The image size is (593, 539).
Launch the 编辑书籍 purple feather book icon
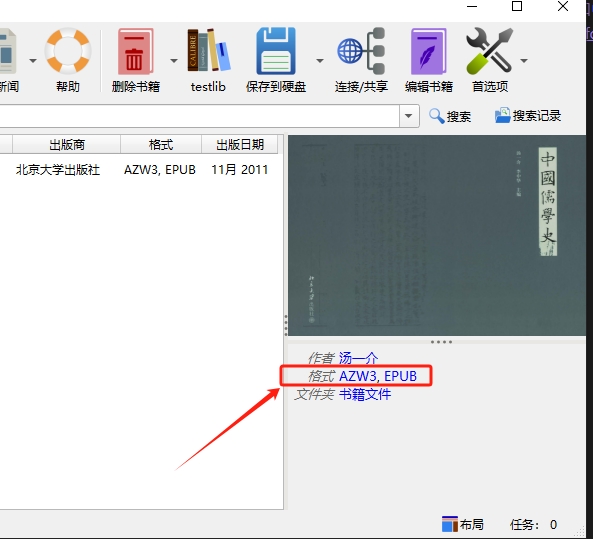point(428,51)
